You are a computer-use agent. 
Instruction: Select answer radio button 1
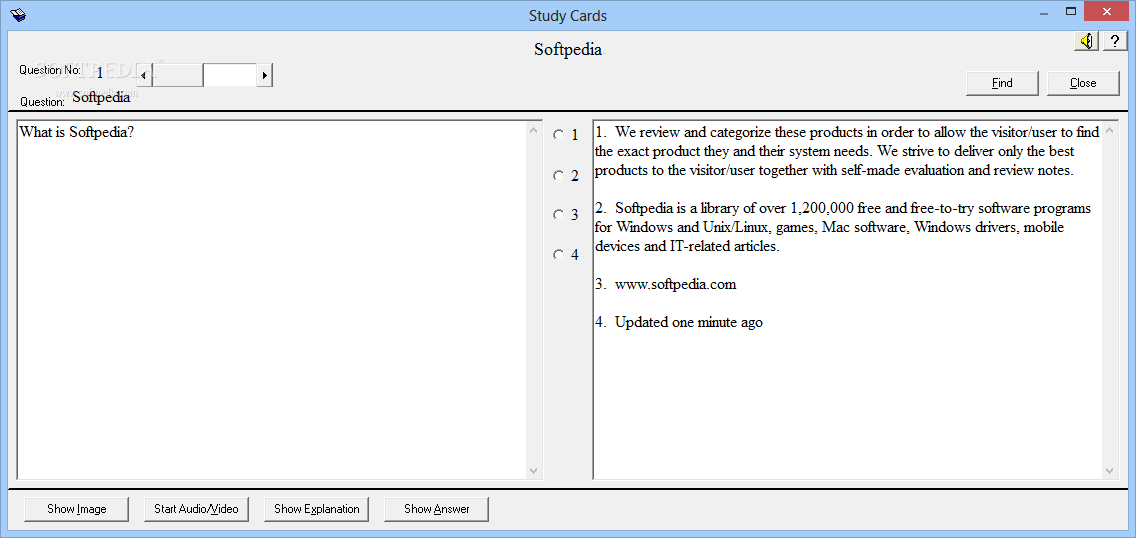pyautogui.click(x=559, y=134)
